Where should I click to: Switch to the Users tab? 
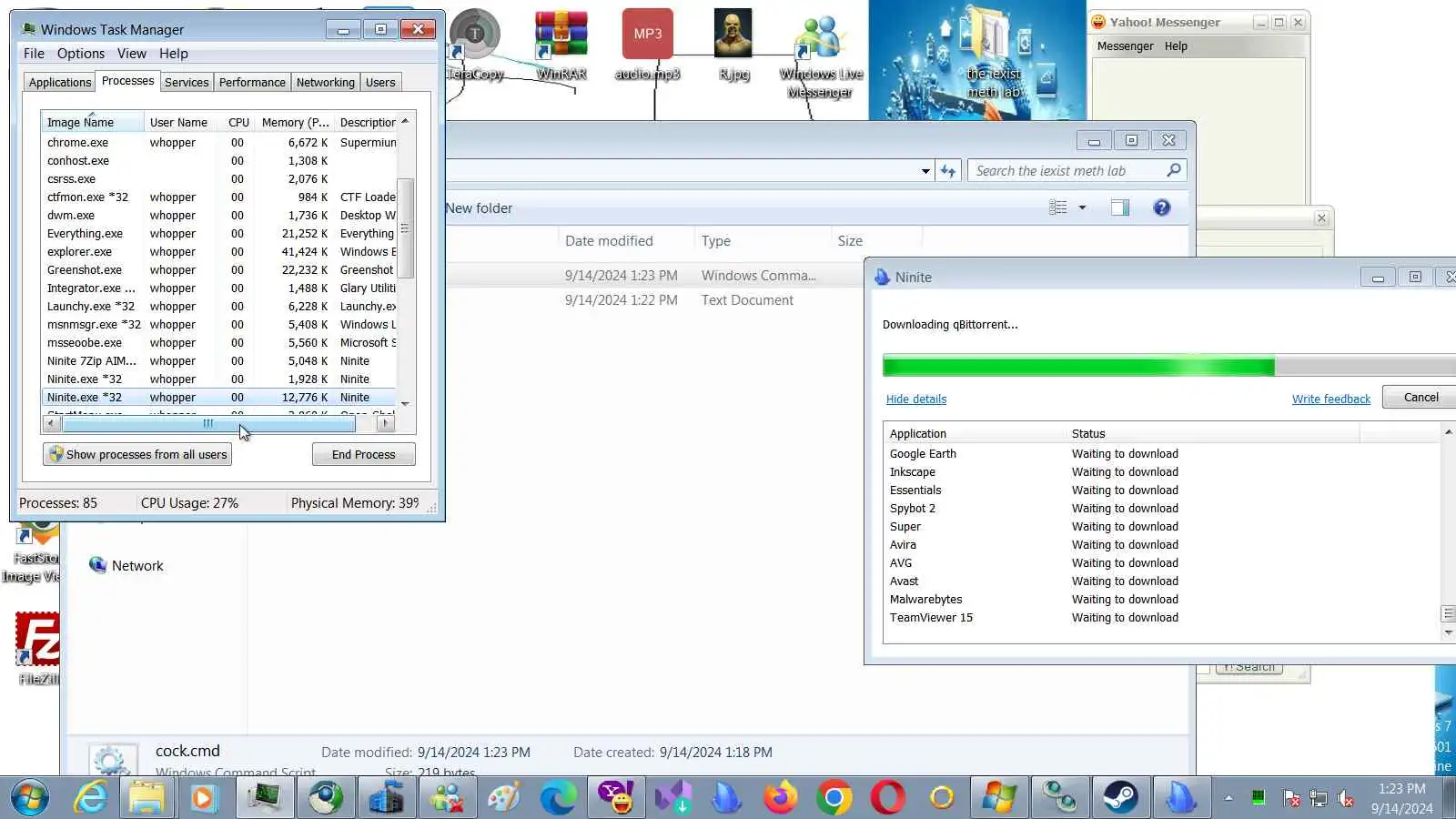coord(380,82)
